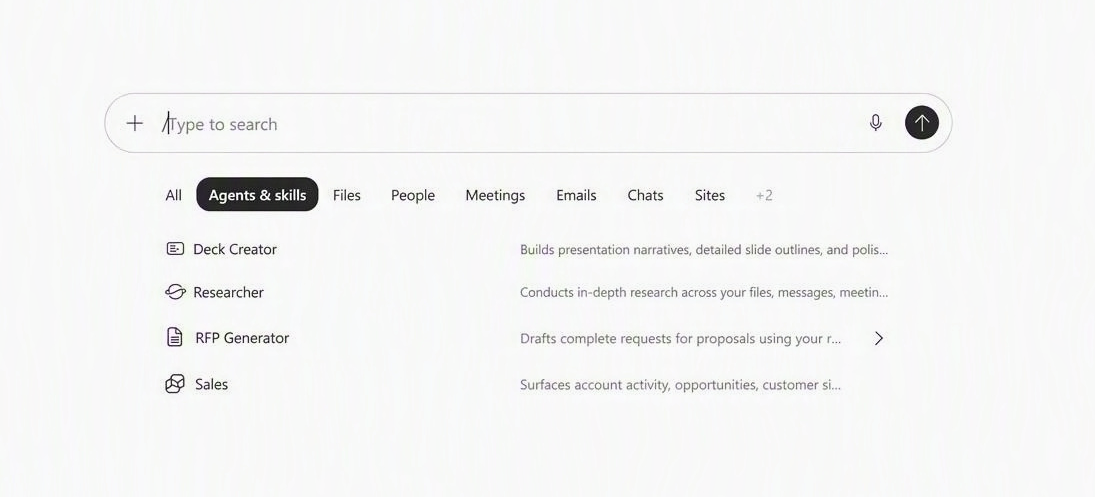1095x497 pixels.
Task: Click the Sales cube icon
Action: tap(175, 384)
